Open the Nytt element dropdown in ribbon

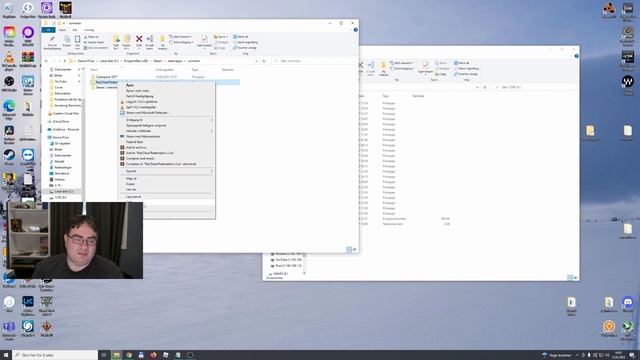pyautogui.click(x=181, y=37)
